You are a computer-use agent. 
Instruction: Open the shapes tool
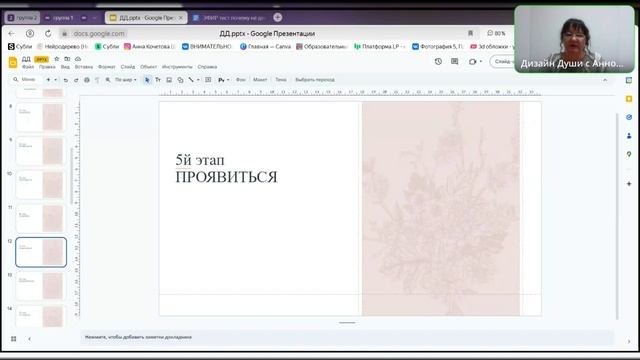180,80
